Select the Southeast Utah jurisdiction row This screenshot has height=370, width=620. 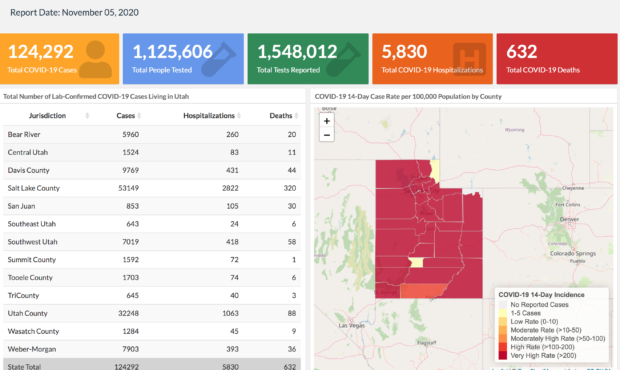coord(152,224)
